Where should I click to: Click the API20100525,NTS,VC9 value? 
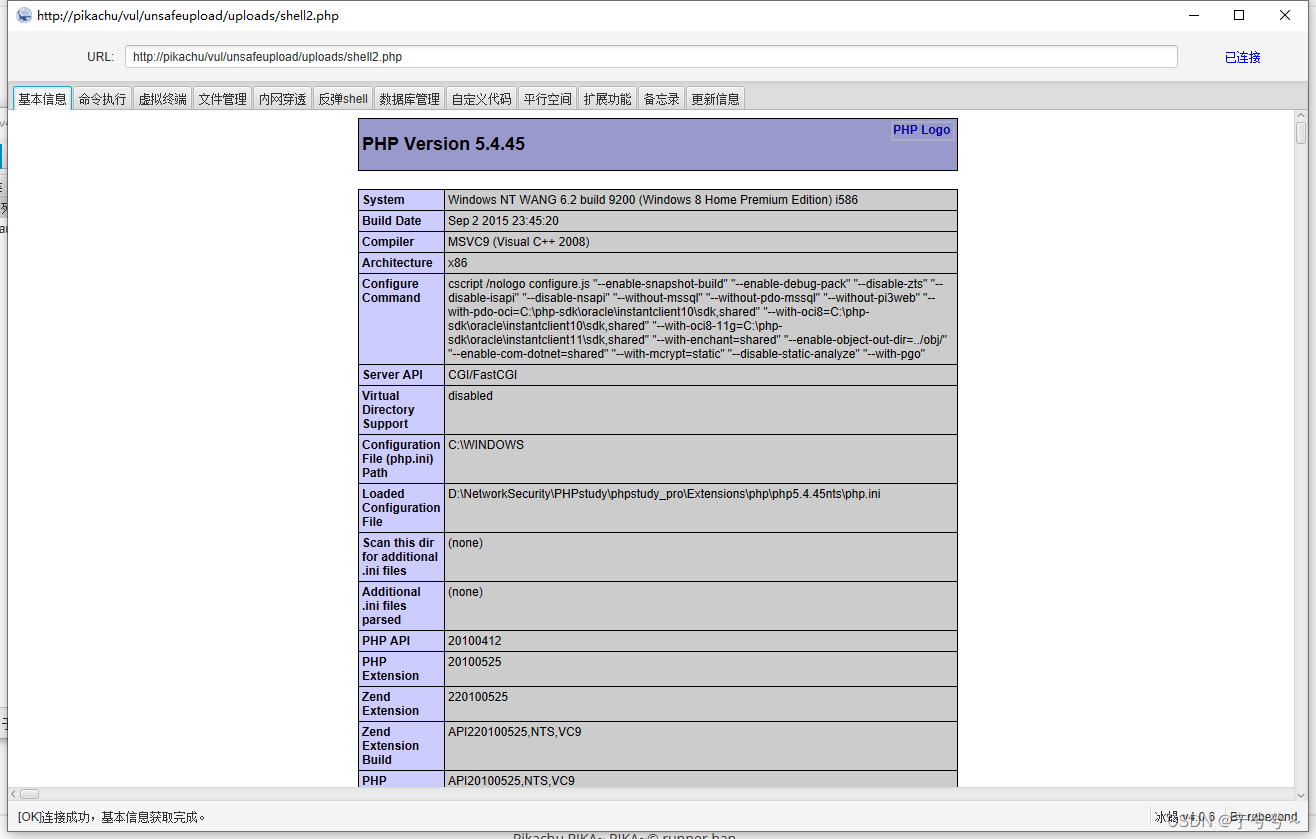[511, 781]
